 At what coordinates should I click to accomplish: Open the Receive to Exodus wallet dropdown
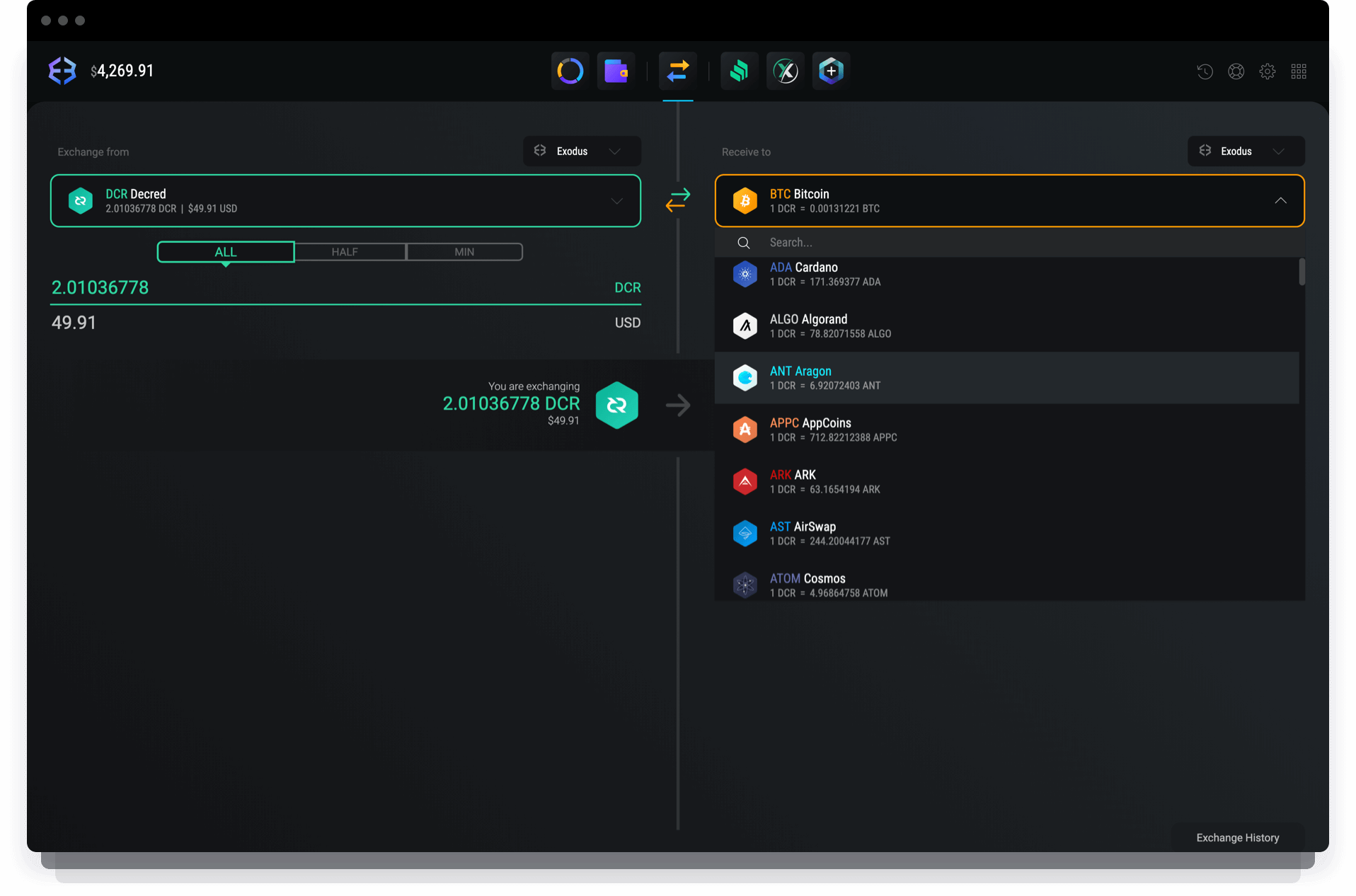coord(1246,151)
